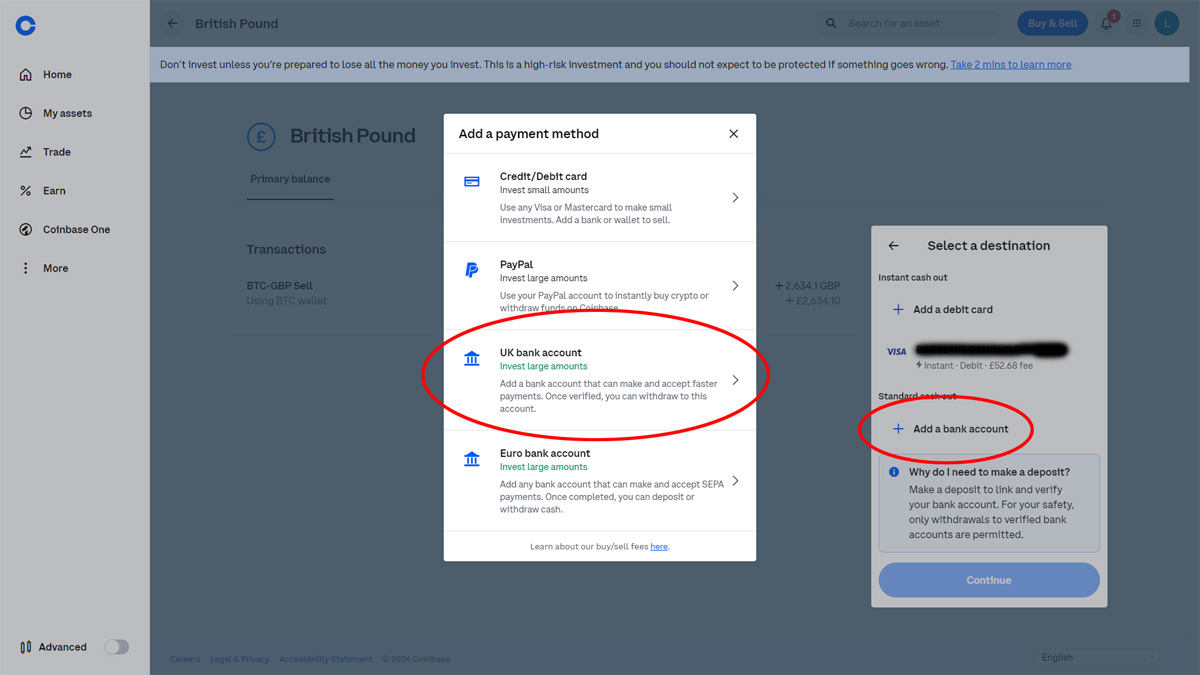1200x675 pixels.
Task: Click the search magnifier icon
Action: [x=831, y=23]
